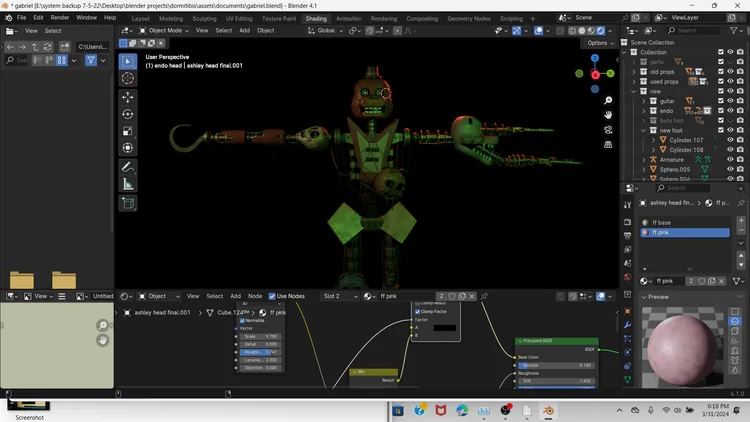750x422 pixels.
Task: Click the viewport zoom magnifier icon
Action: point(608,100)
